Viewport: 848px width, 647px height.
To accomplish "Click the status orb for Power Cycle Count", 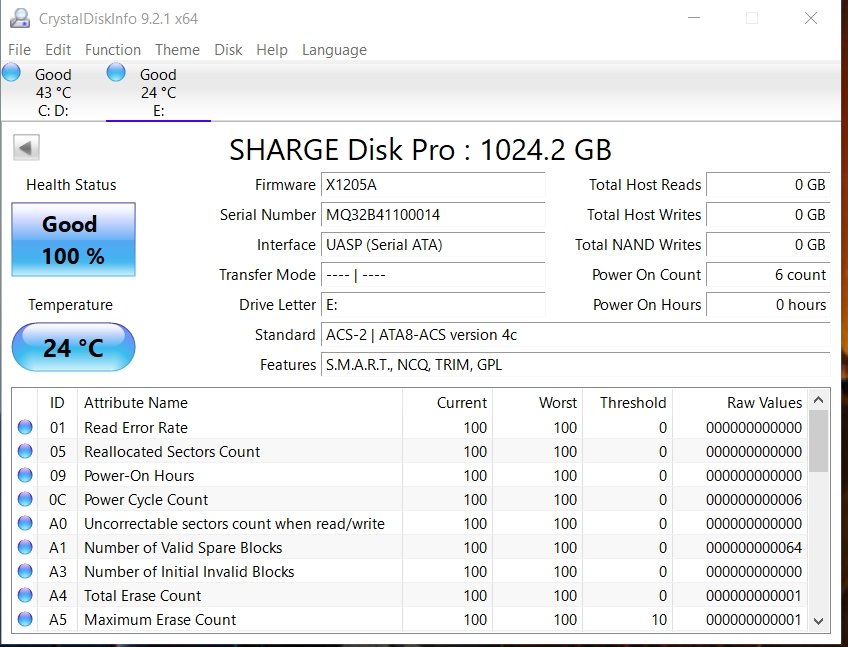I will [x=25, y=500].
